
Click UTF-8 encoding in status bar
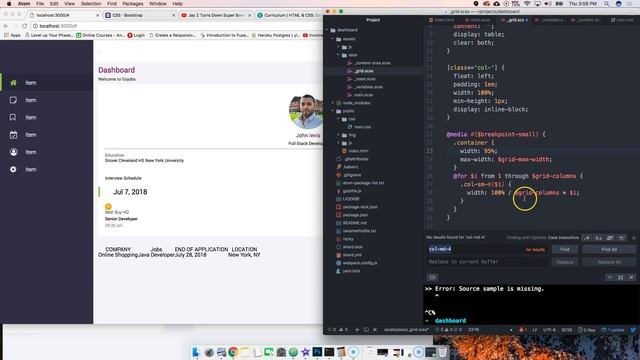click(549, 330)
